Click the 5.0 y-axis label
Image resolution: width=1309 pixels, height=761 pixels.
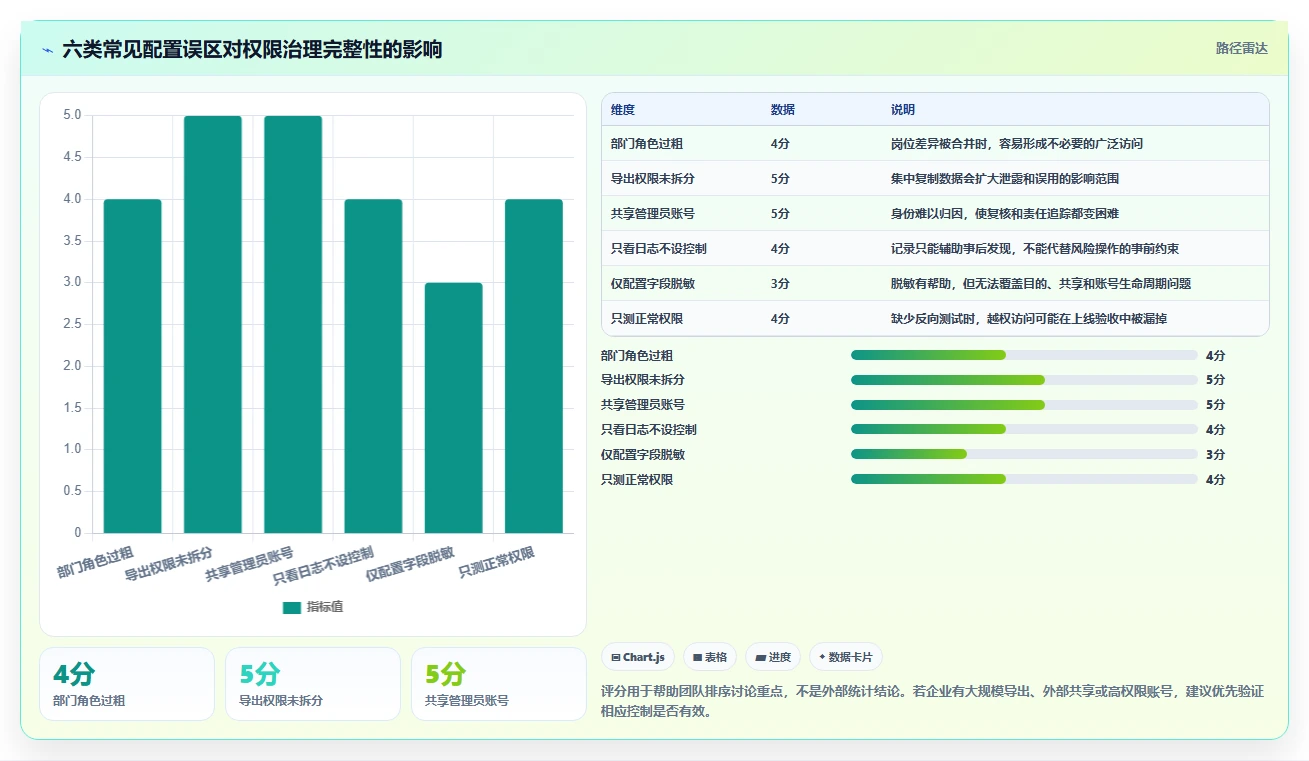pos(72,115)
